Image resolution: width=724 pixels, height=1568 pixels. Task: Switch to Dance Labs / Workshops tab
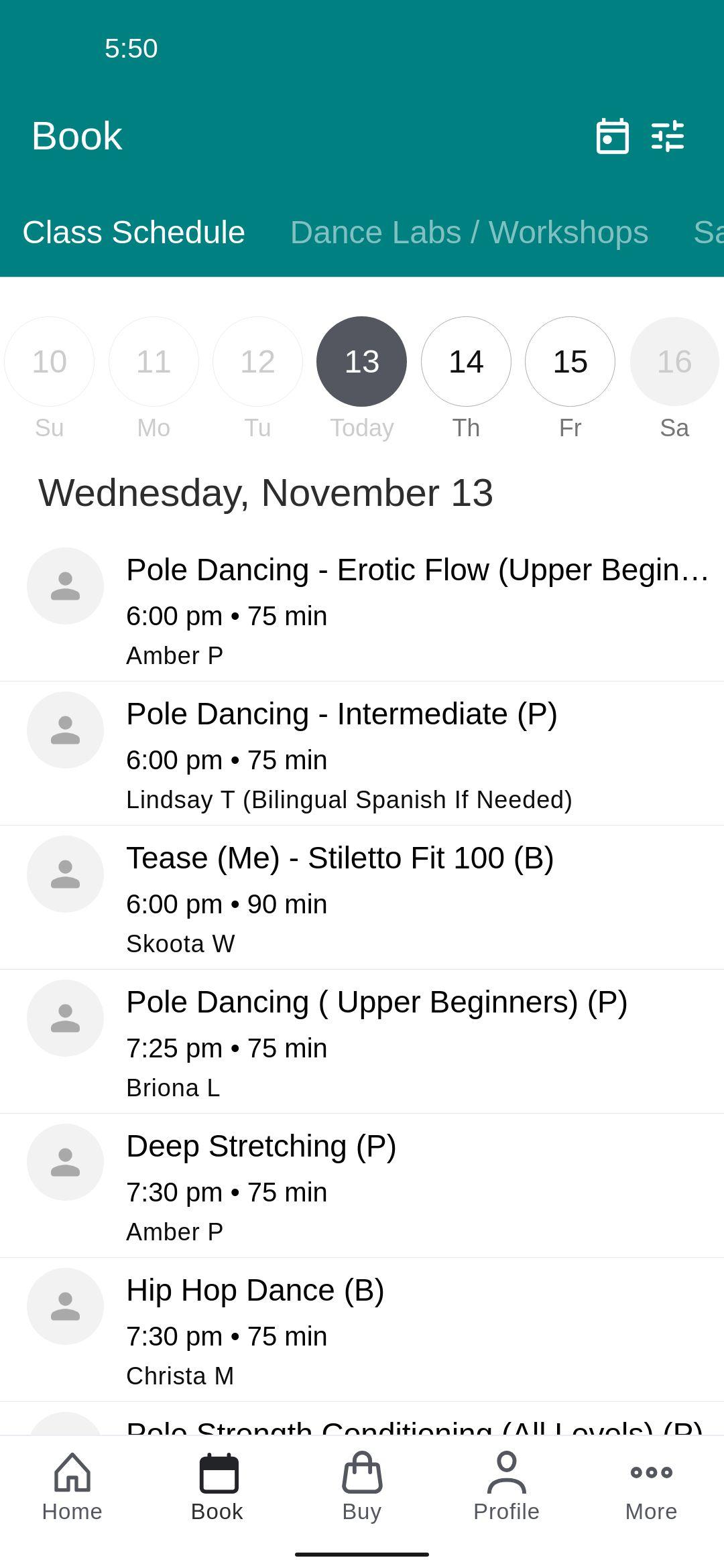point(469,233)
